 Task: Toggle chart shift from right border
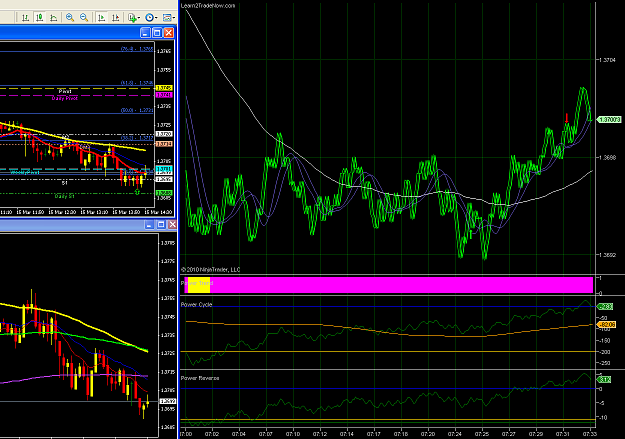[116, 18]
